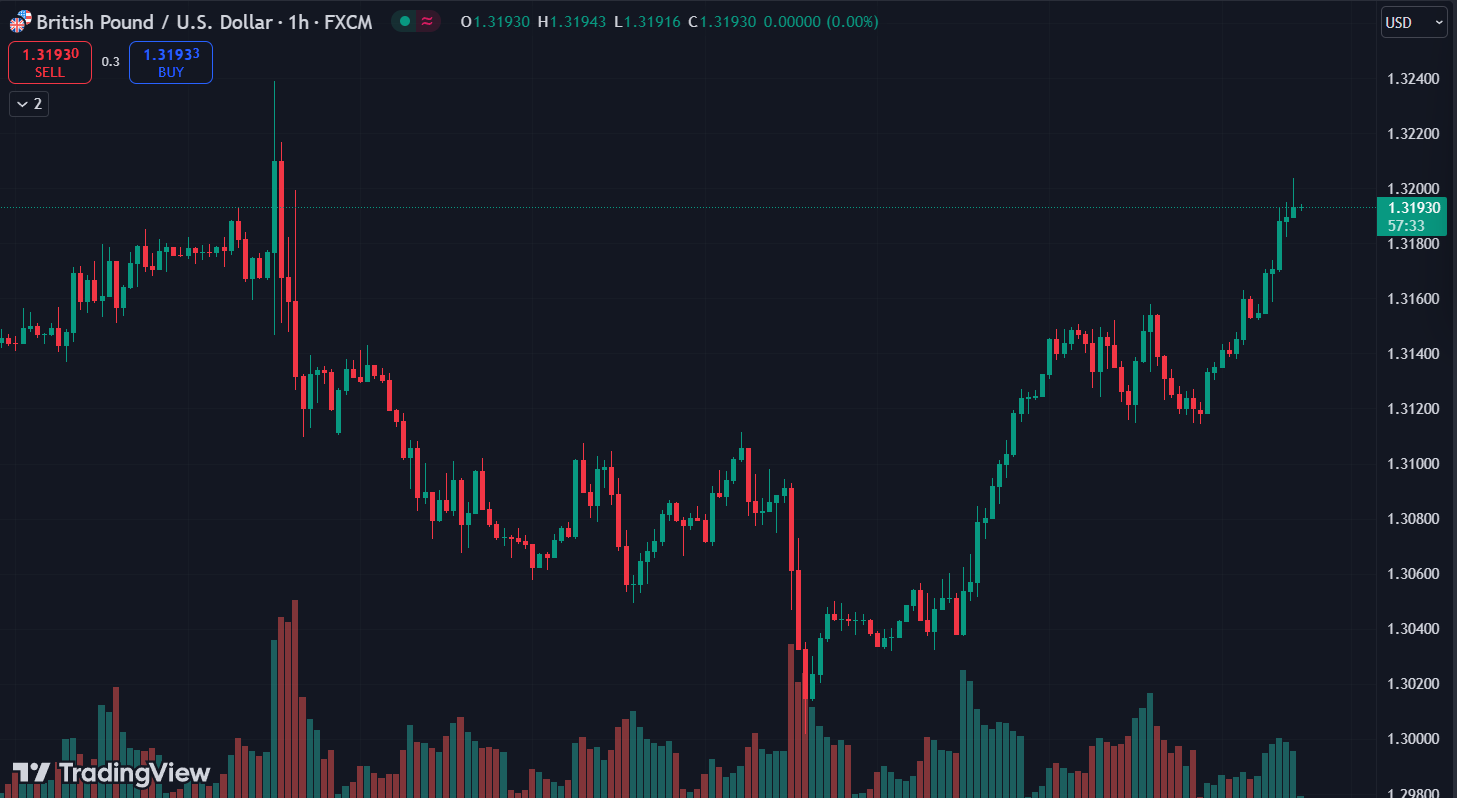Viewport: 1457px width, 798px height.
Task: Click the 1.31400 price axis label
Action: click(x=1414, y=354)
